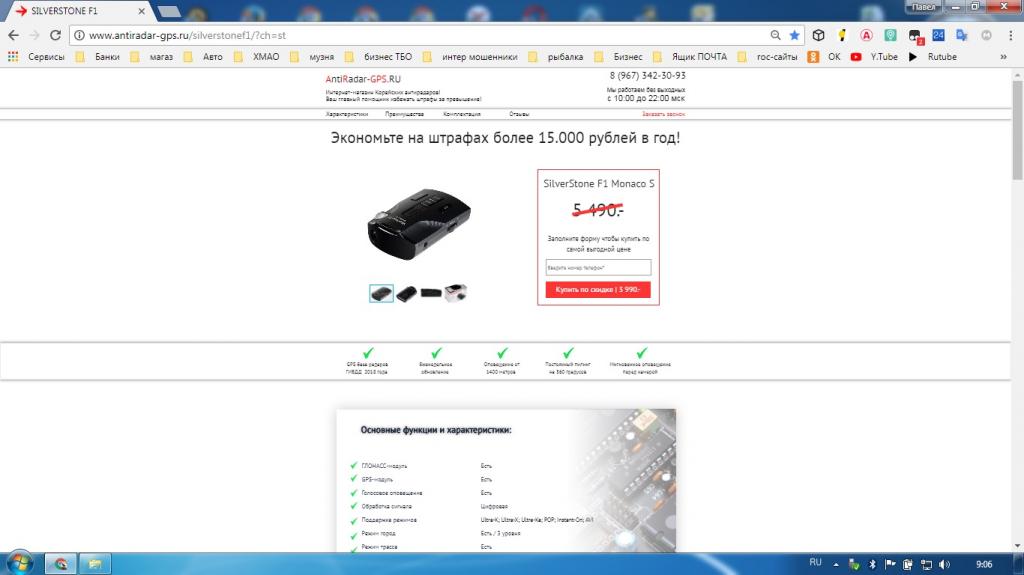Image resolution: width=1024 pixels, height=575 pixels.
Task: Open the гос-сайты bookmarks folder
Action: [x=767, y=57]
